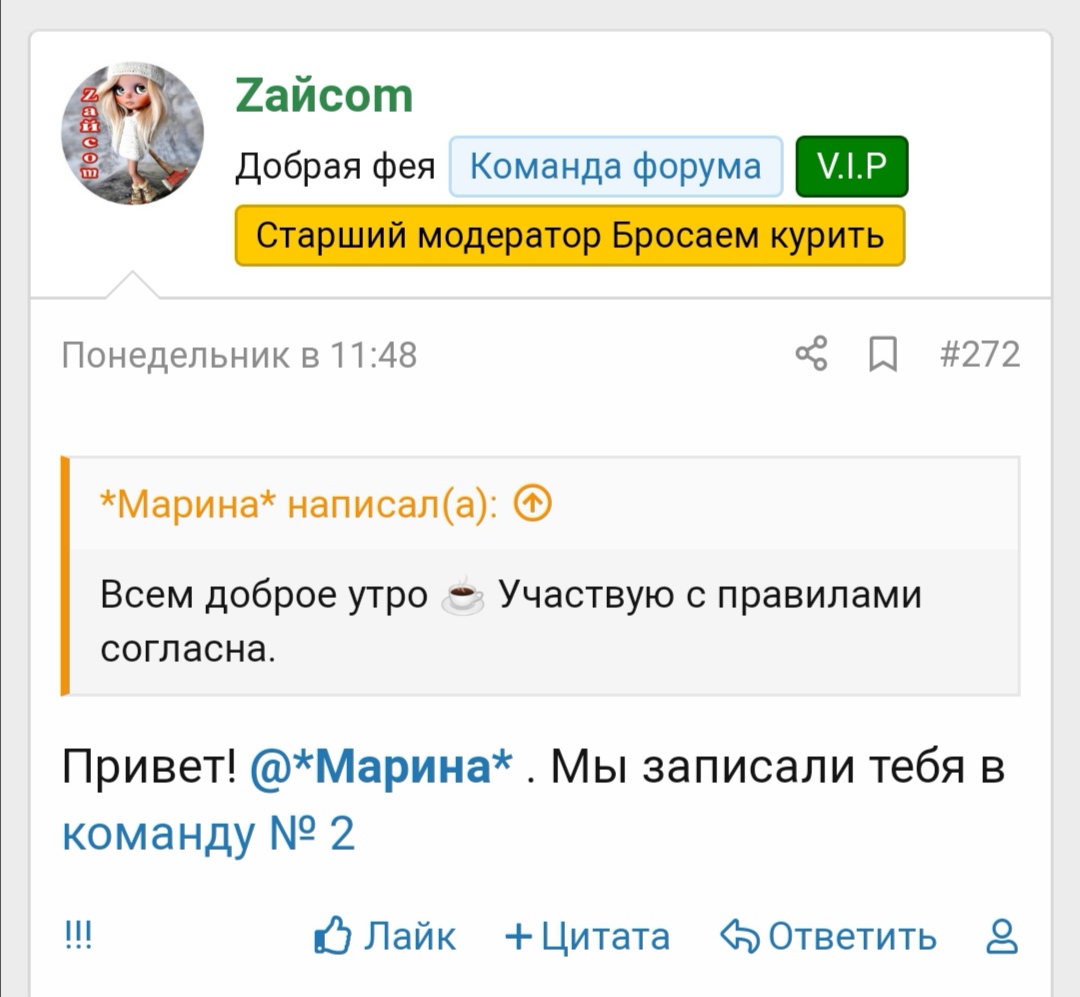Select the green V.I.P badge
The image size is (1080, 997).
click(851, 166)
